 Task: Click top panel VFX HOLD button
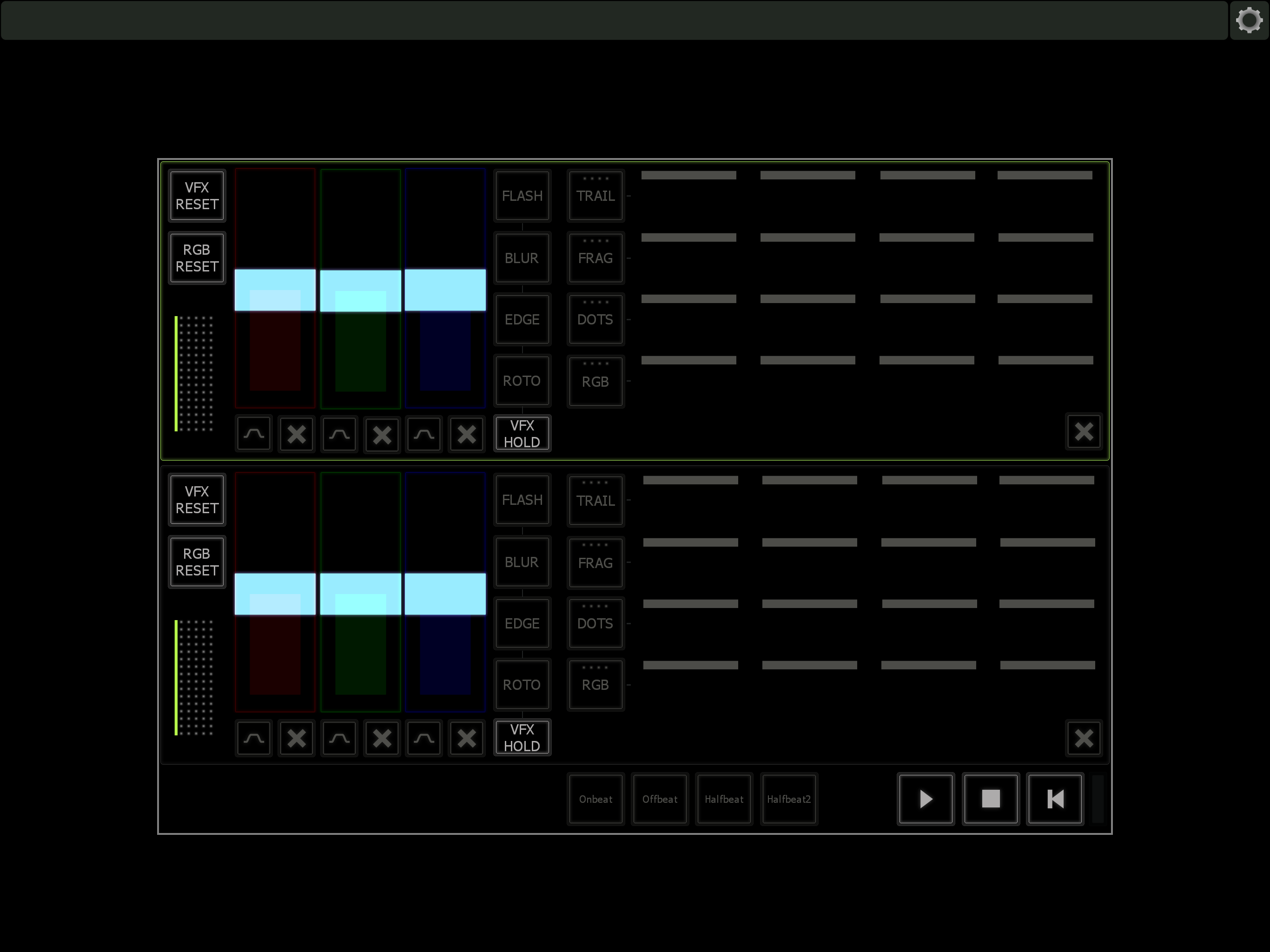522,434
